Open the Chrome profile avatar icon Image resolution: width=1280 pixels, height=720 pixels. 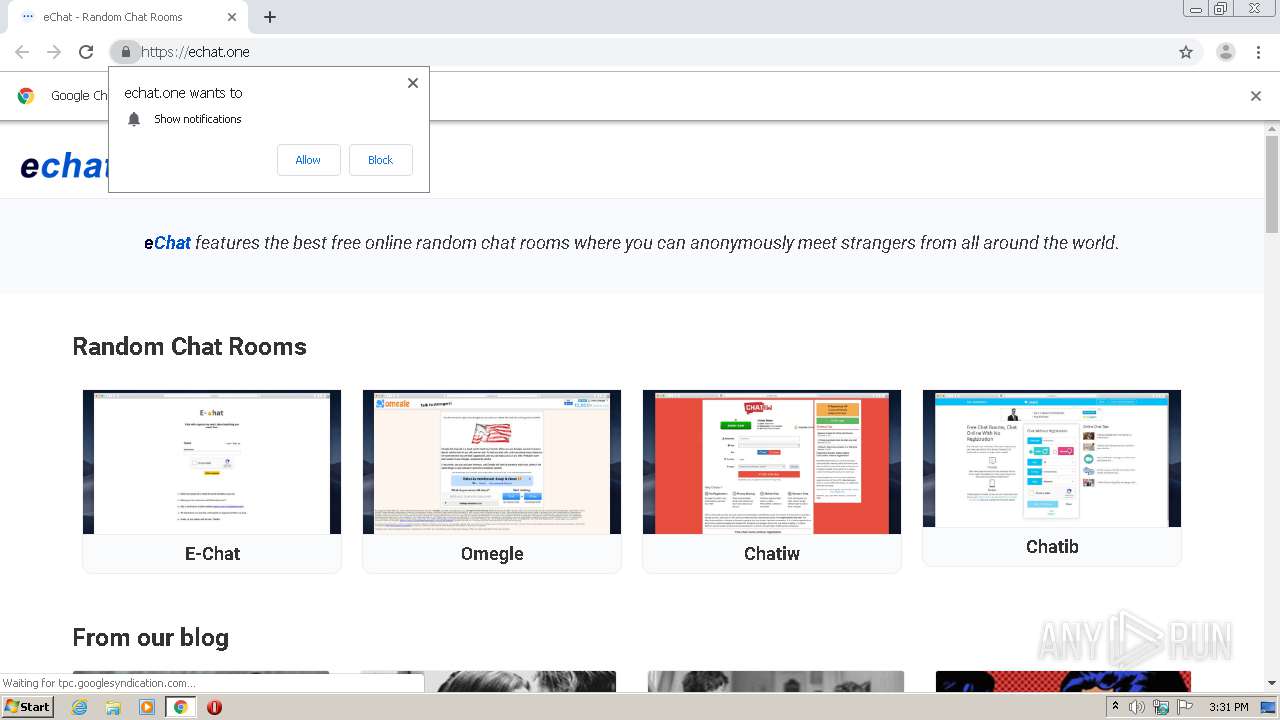[1226, 52]
